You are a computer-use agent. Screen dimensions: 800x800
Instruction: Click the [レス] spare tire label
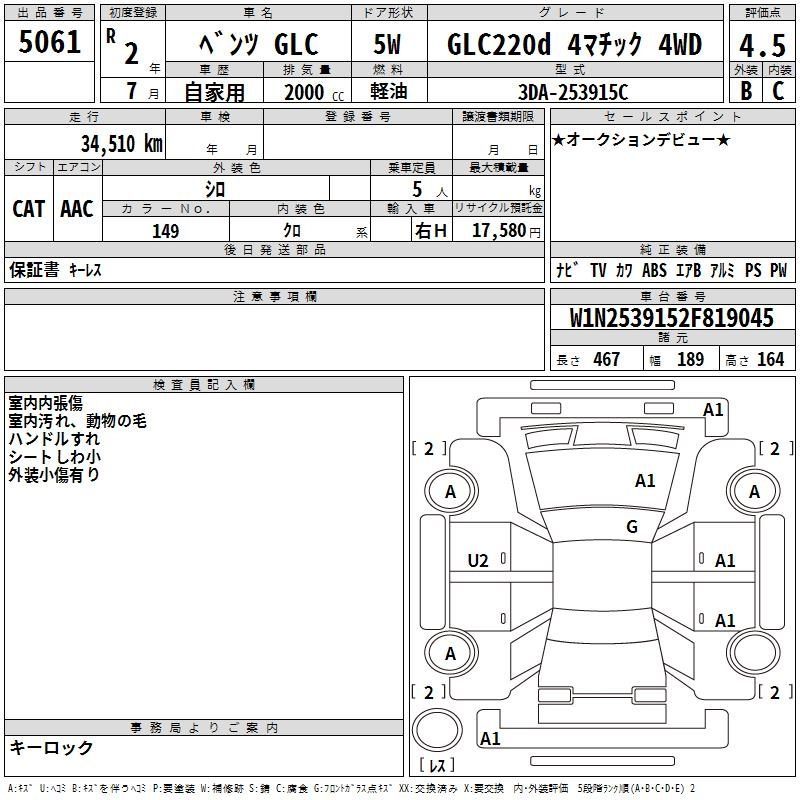point(437,764)
